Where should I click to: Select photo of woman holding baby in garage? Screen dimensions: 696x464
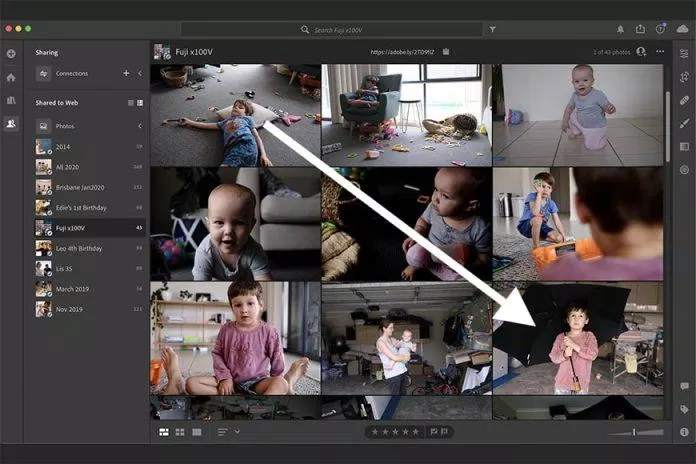coord(407,338)
